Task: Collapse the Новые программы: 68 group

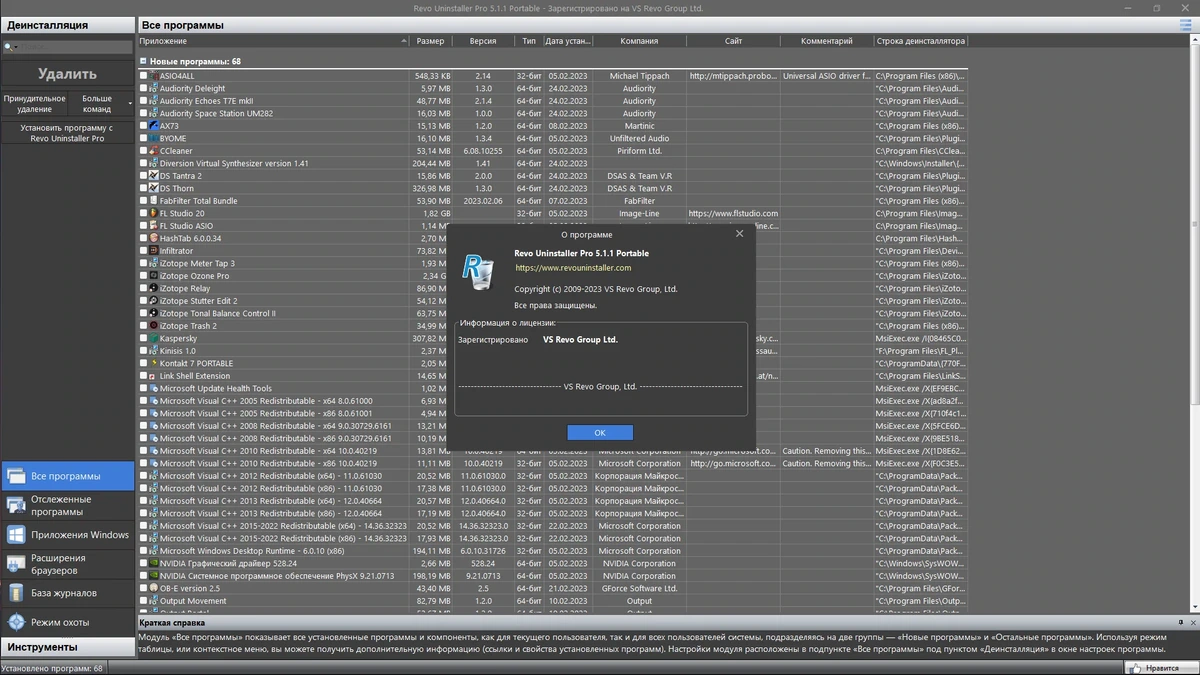Action: [143, 61]
